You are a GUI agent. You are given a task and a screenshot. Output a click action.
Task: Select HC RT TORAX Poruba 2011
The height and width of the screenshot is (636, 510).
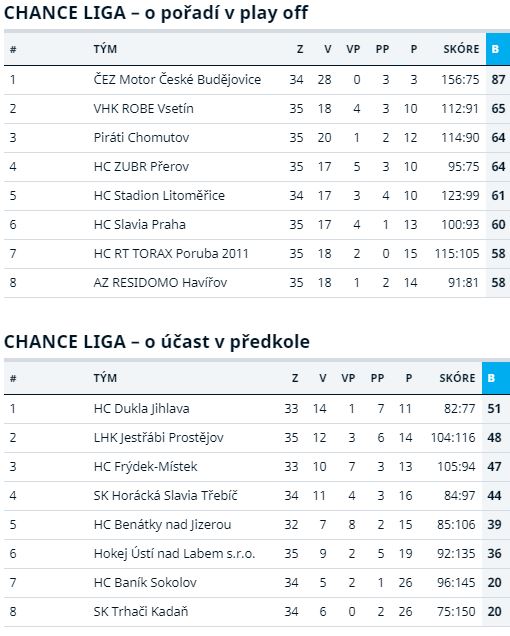tap(171, 254)
